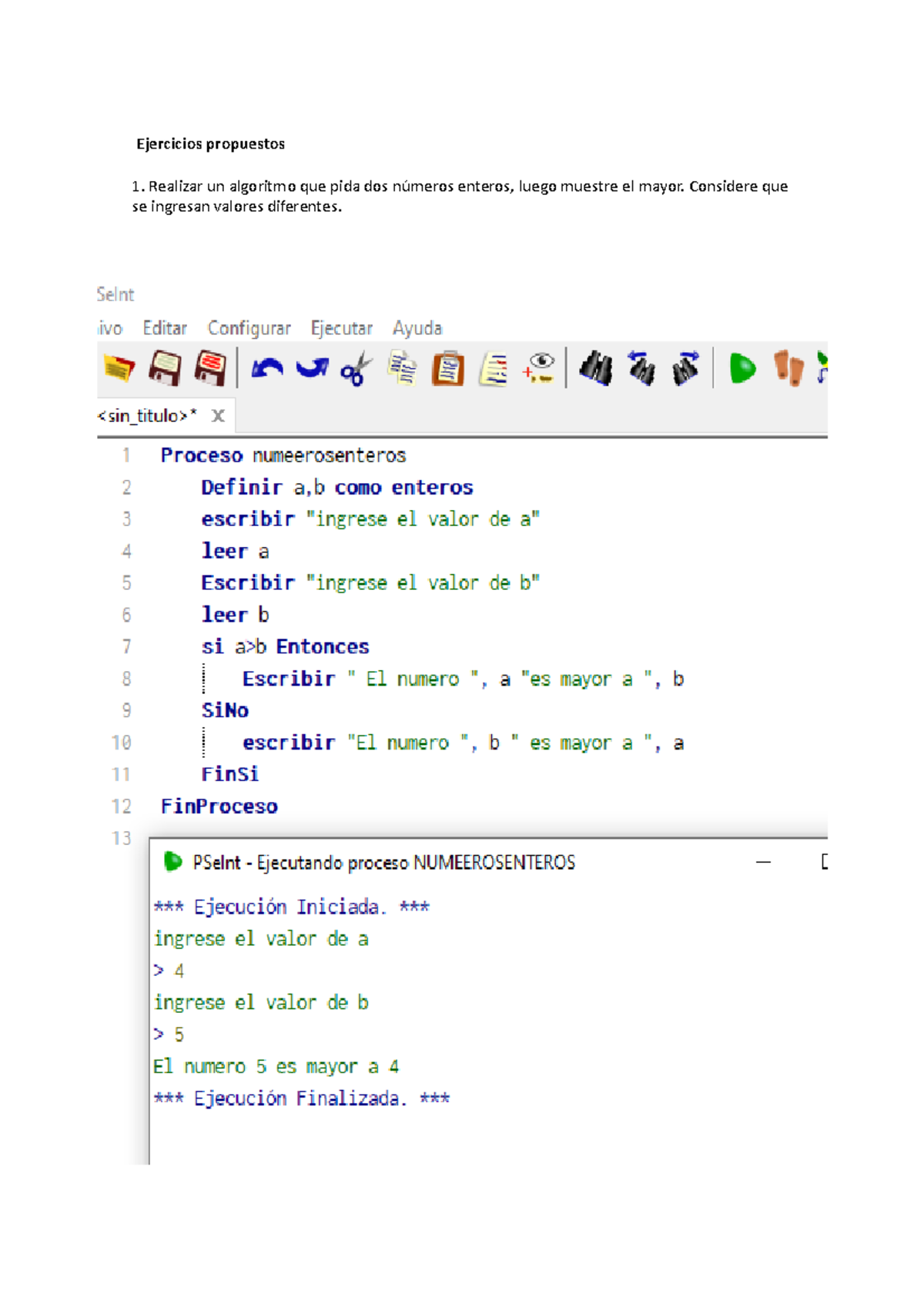This screenshot has width=924, height=1308.
Task: Minimize the PSeInt execution window
Action: pyautogui.click(x=763, y=862)
